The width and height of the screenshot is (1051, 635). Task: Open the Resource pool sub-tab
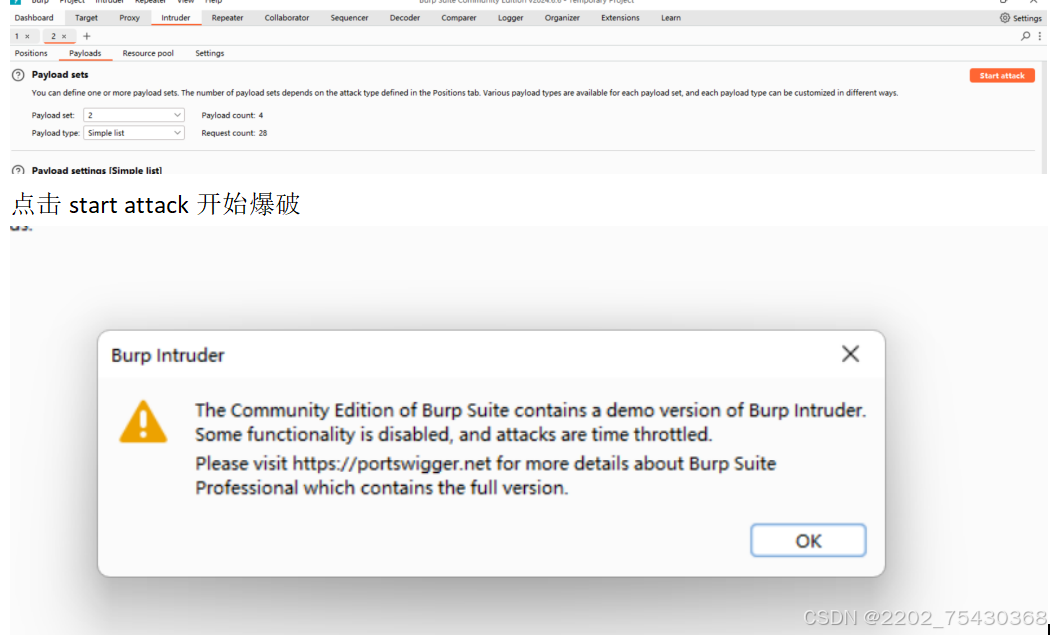click(148, 53)
